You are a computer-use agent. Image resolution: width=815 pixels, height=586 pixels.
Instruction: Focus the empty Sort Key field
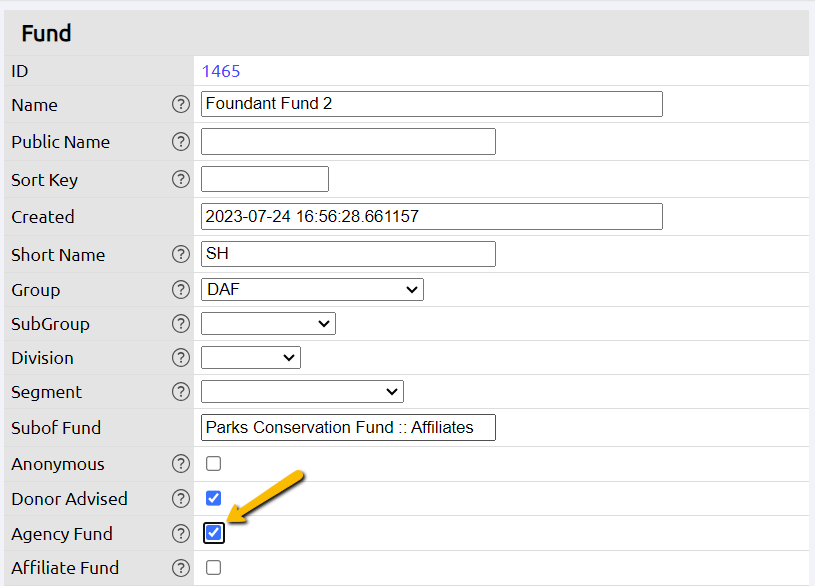tap(265, 179)
